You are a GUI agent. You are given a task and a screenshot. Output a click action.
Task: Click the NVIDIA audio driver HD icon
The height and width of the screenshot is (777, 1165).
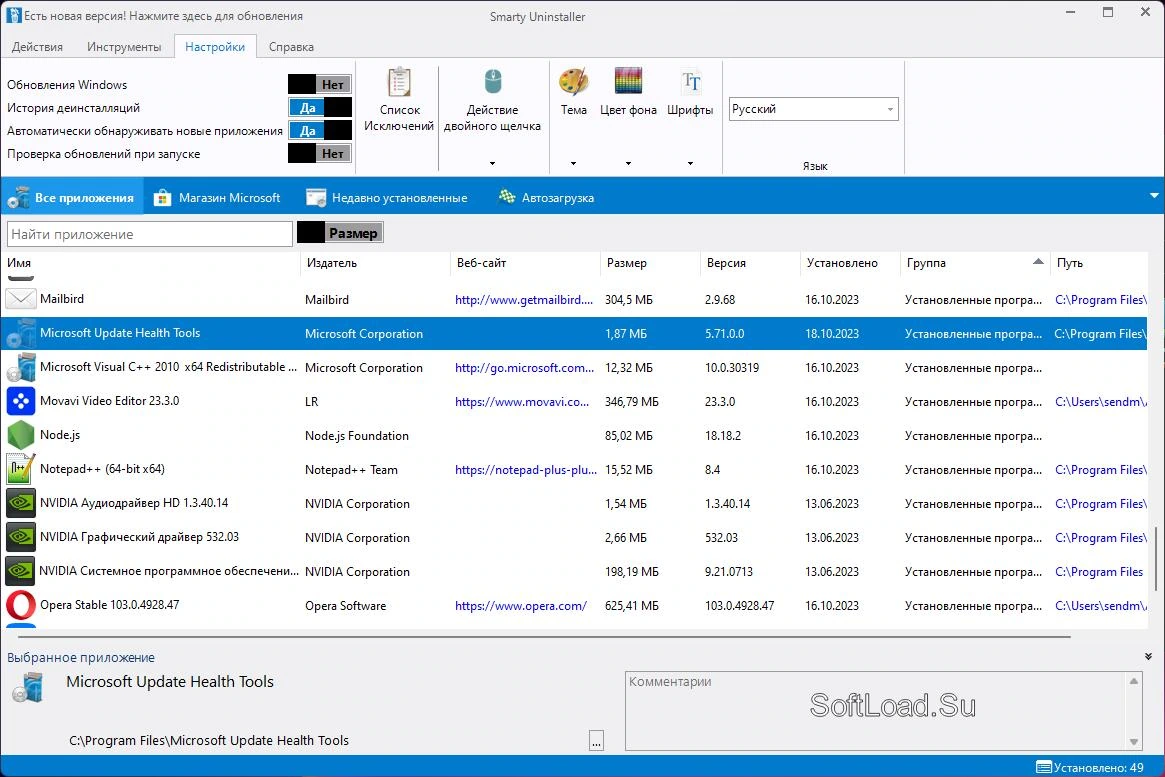tap(21, 503)
